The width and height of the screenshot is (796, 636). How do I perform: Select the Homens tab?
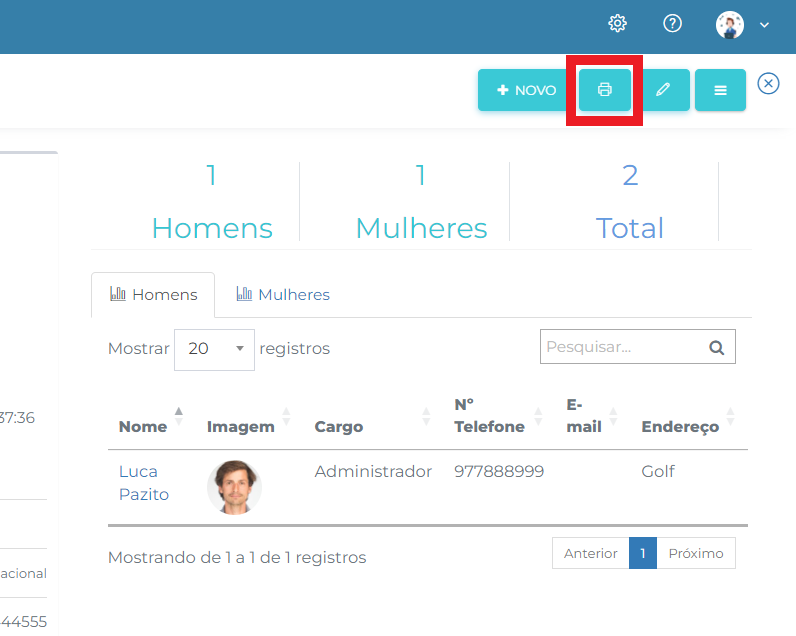(x=153, y=295)
